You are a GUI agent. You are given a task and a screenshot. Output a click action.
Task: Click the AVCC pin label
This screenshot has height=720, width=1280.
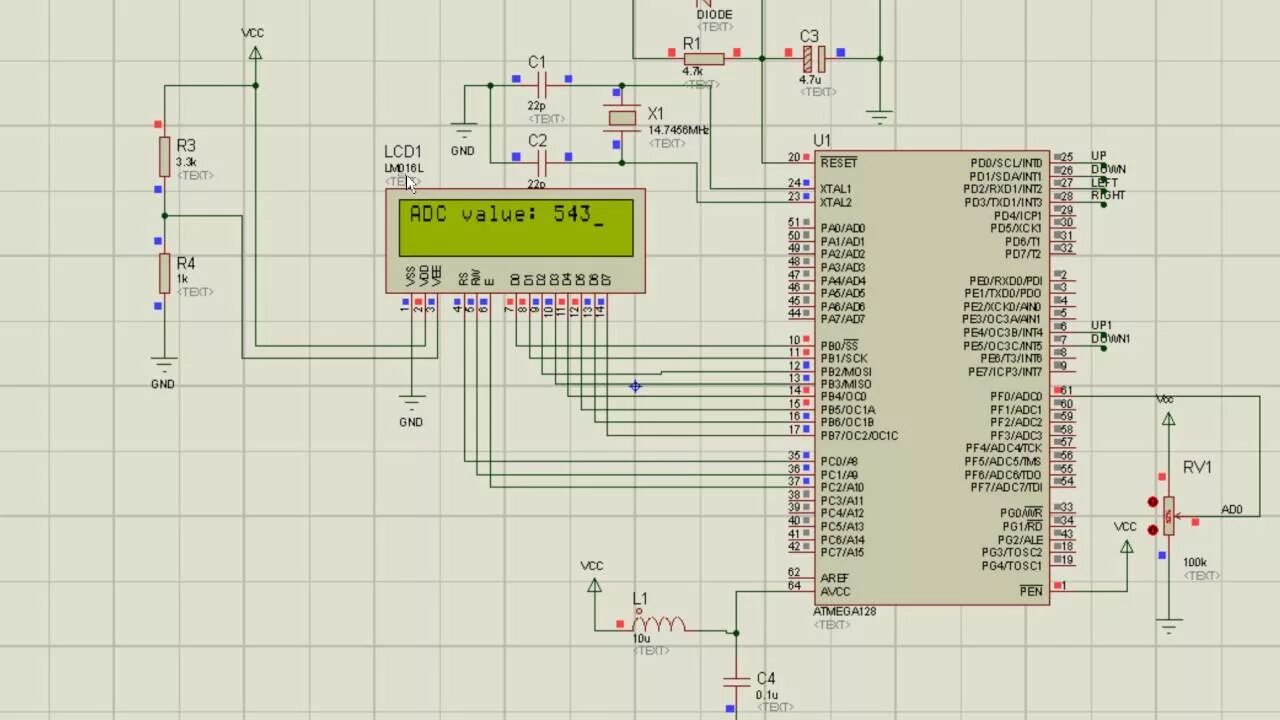[835, 592]
